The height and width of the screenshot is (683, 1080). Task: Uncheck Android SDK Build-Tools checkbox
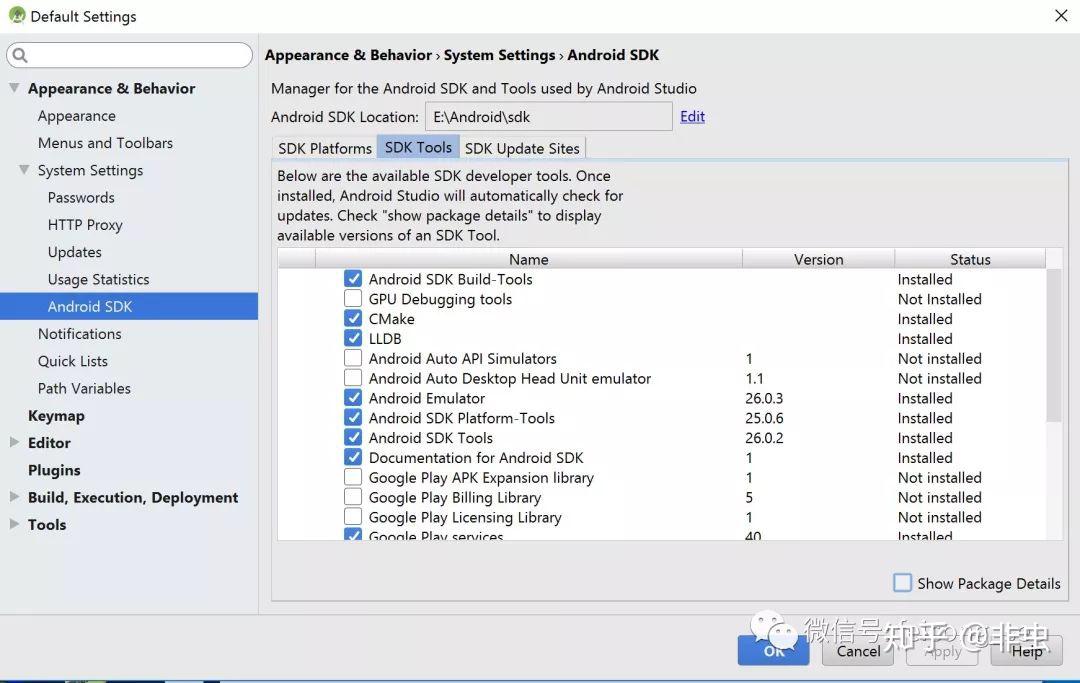353,279
